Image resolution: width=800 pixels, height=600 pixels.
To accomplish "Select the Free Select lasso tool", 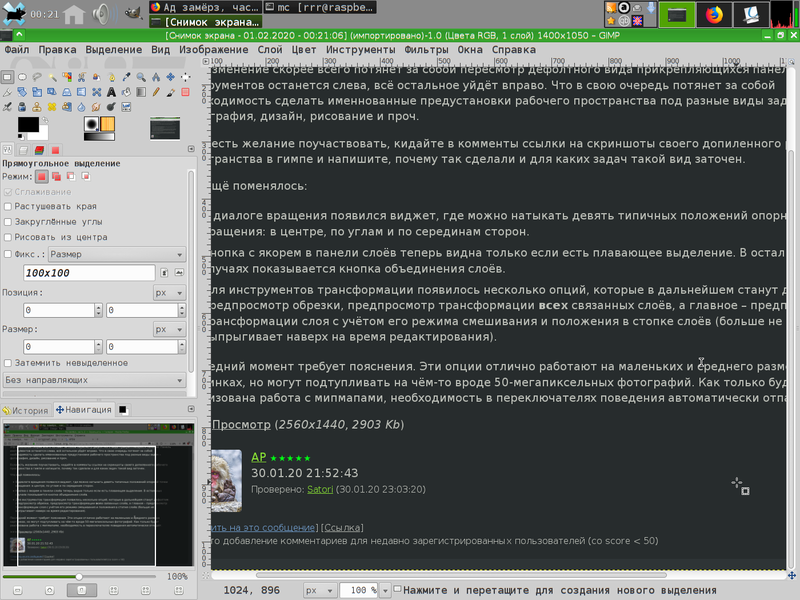I will click(x=37, y=77).
